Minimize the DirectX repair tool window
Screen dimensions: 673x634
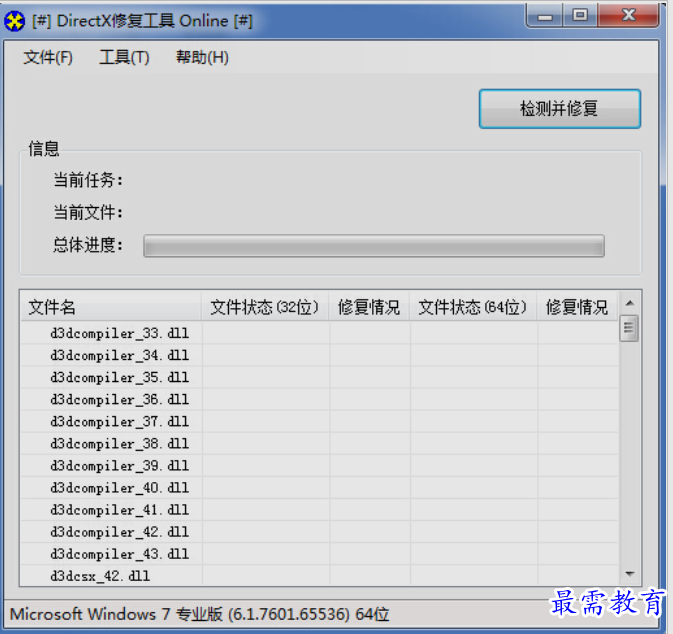pyautogui.click(x=545, y=16)
